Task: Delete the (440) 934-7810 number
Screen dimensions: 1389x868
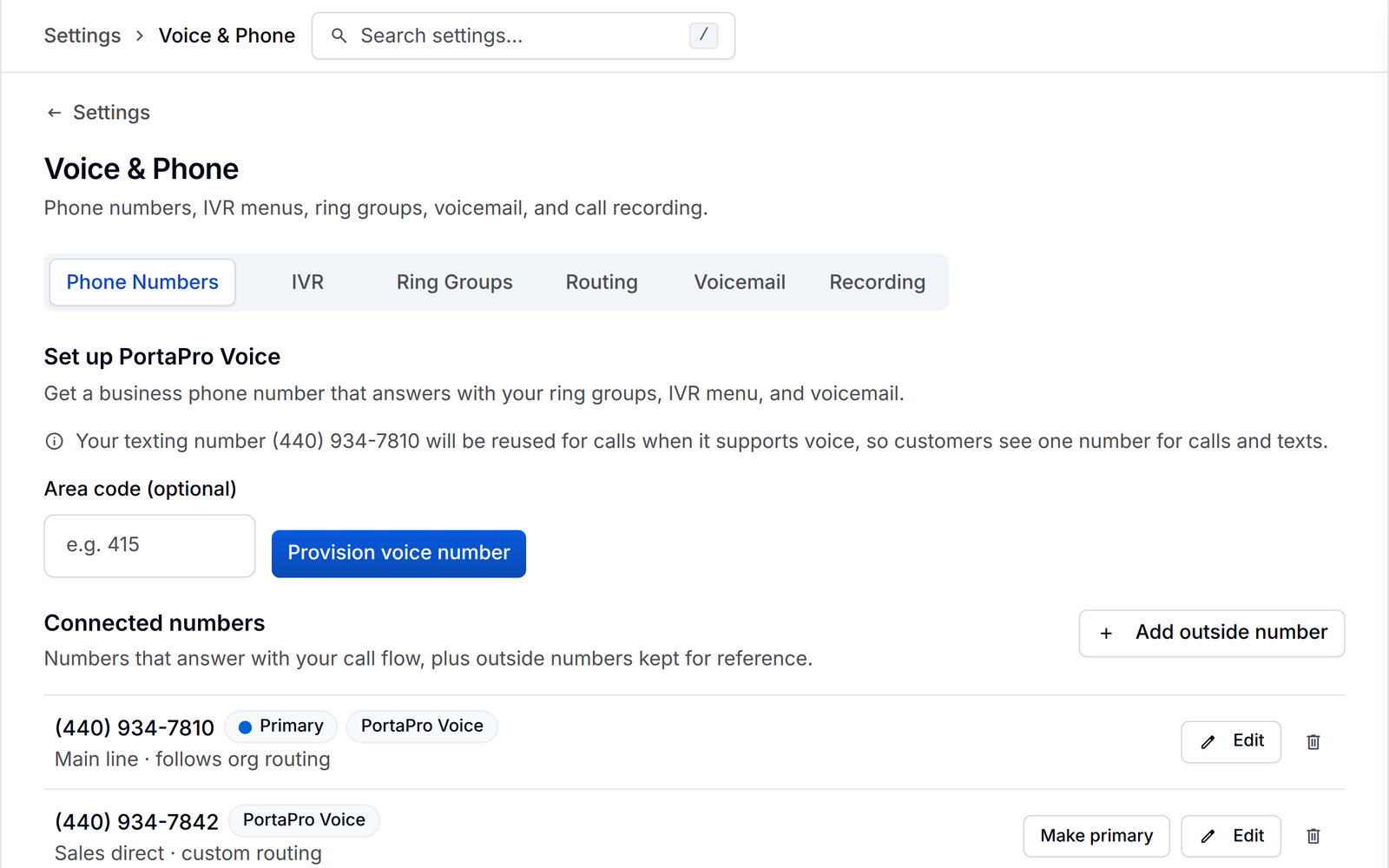Action: point(1313,742)
